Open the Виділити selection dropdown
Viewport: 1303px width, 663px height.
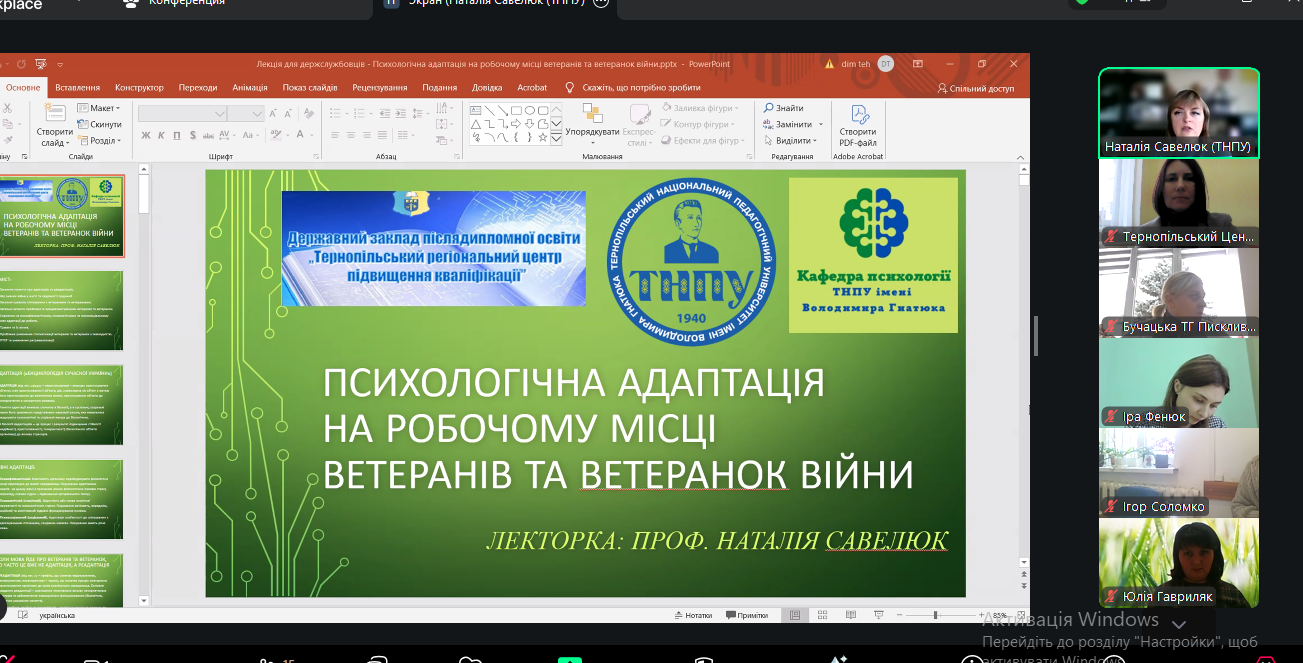coord(793,141)
